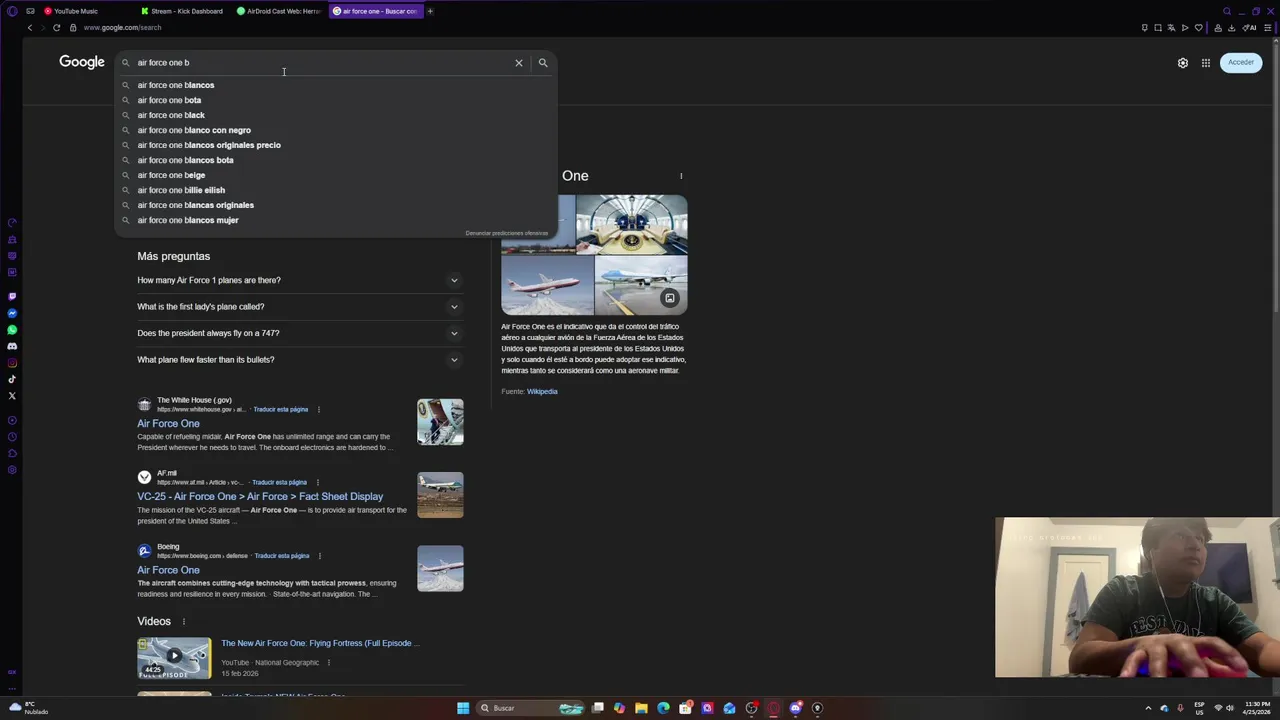This screenshot has width=1280, height=720.
Task: Open WhatsApp in the browser sidebar
Action: coord(12,330)
